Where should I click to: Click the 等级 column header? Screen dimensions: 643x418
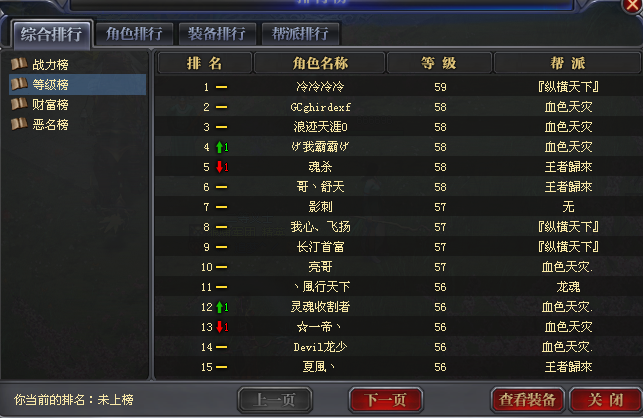tap(439, 63)
